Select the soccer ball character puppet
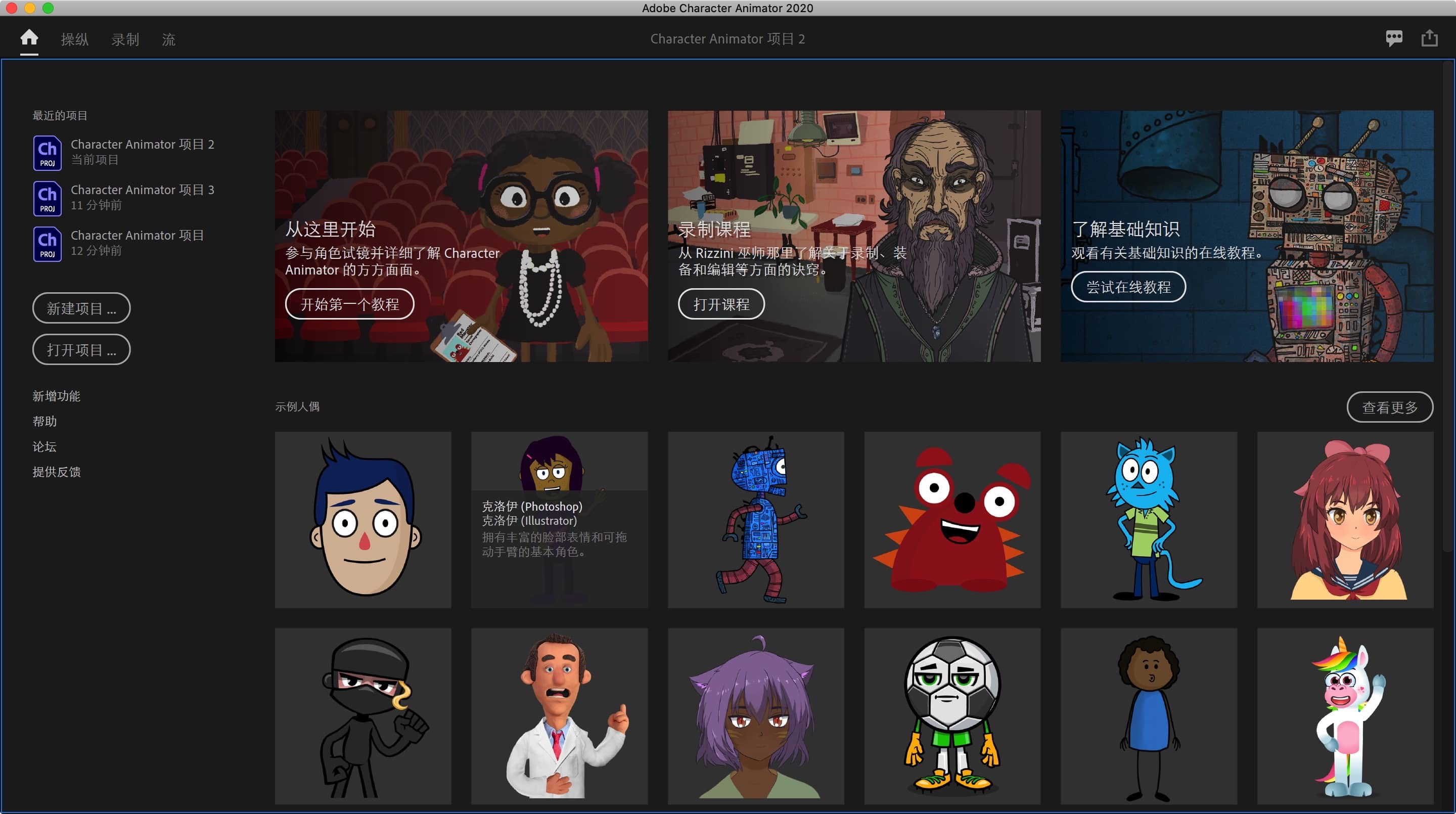Screen dimensions: 1456x814 pyautogui.click(x=952, y=716)
